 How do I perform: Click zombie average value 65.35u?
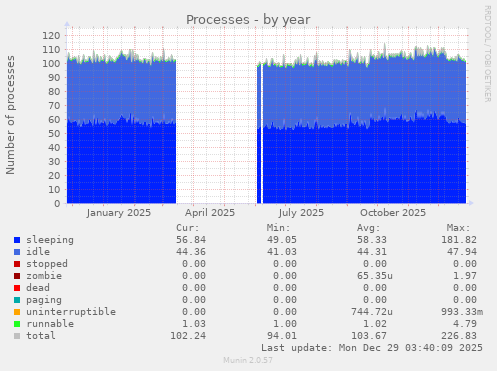375,276
